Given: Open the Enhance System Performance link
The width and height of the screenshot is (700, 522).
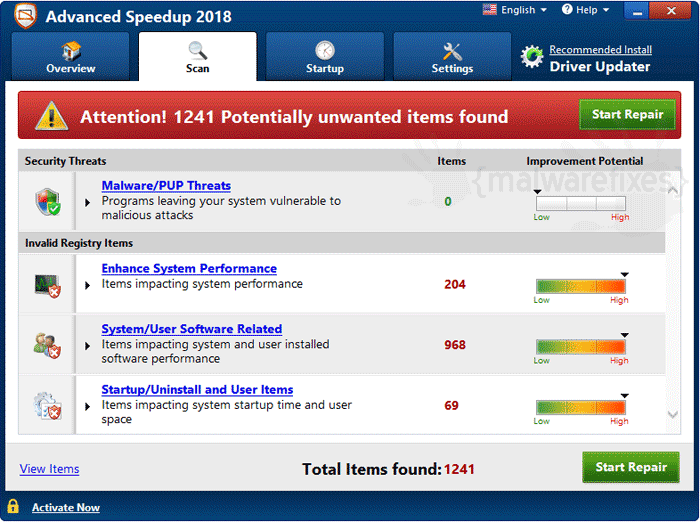Looking at the screenshot, I should (x=189, y=268).
